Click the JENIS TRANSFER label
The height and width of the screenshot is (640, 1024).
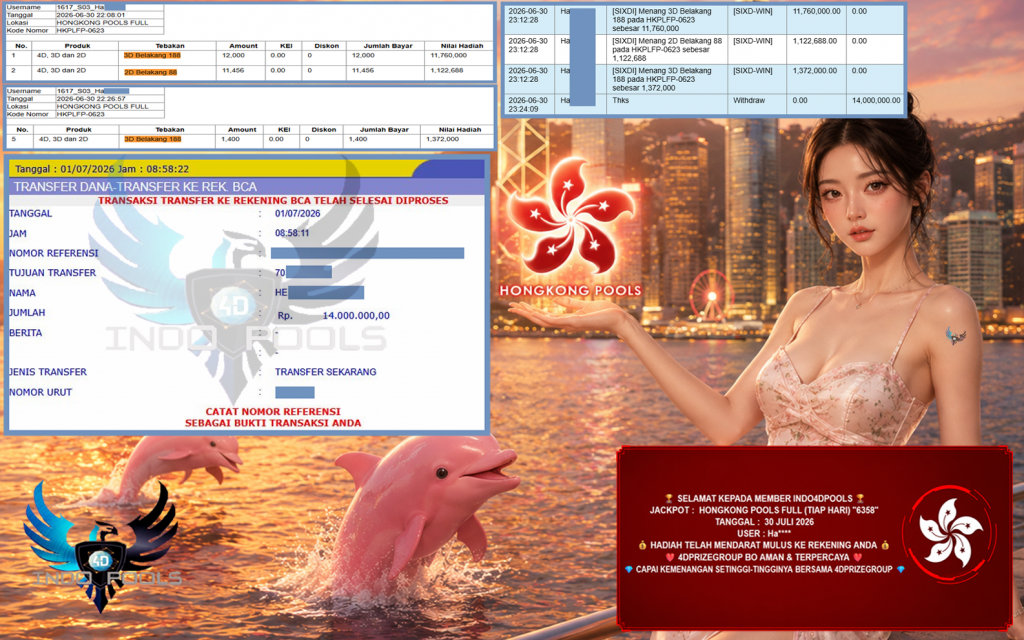tap(48, 372)
